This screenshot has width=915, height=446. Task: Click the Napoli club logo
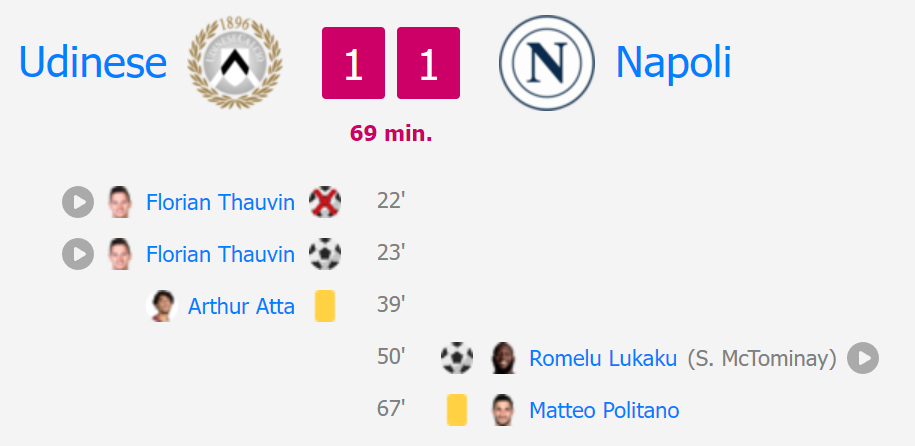pyautogui.click(x=547, y=63)
